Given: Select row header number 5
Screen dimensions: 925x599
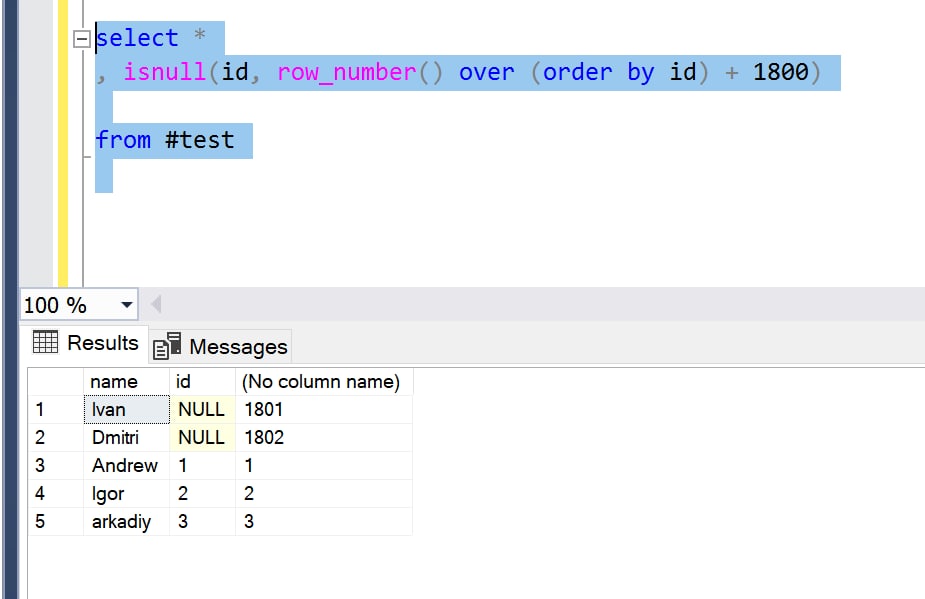Looking at the screenshot, I should (55, 522).
